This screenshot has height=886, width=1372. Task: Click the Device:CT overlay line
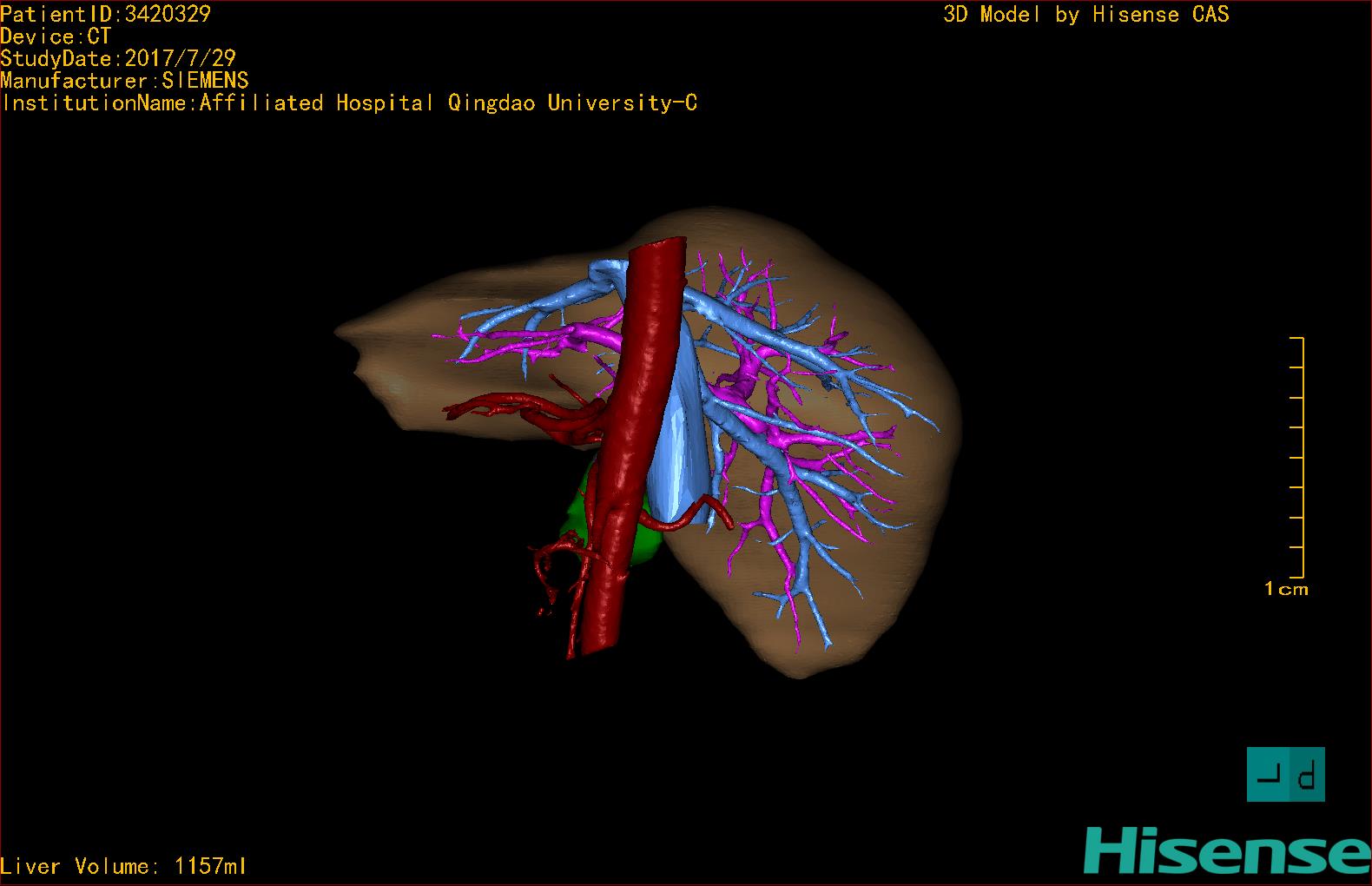click(x=56, y=36)
